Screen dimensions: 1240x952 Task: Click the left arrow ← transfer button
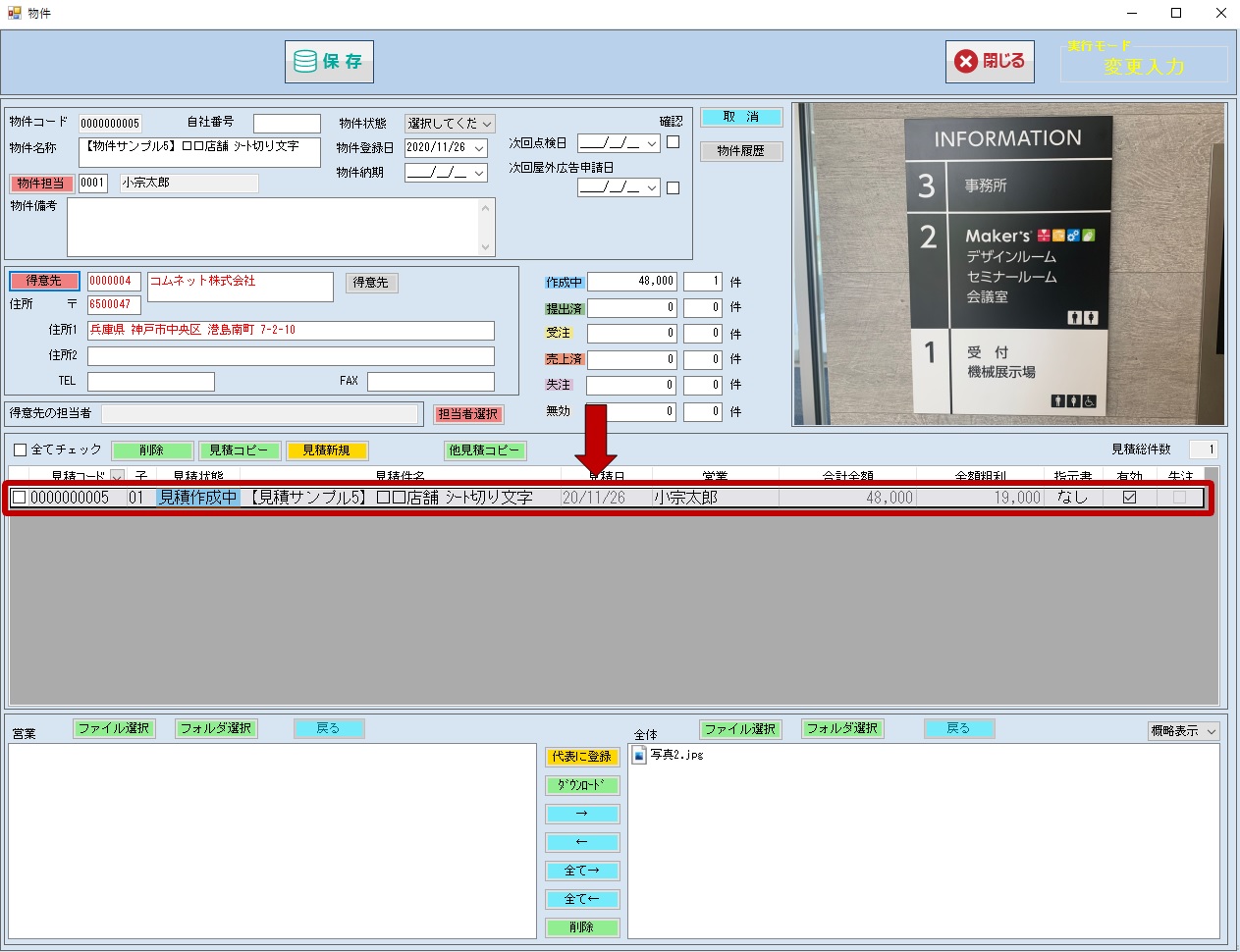point(582,842)
